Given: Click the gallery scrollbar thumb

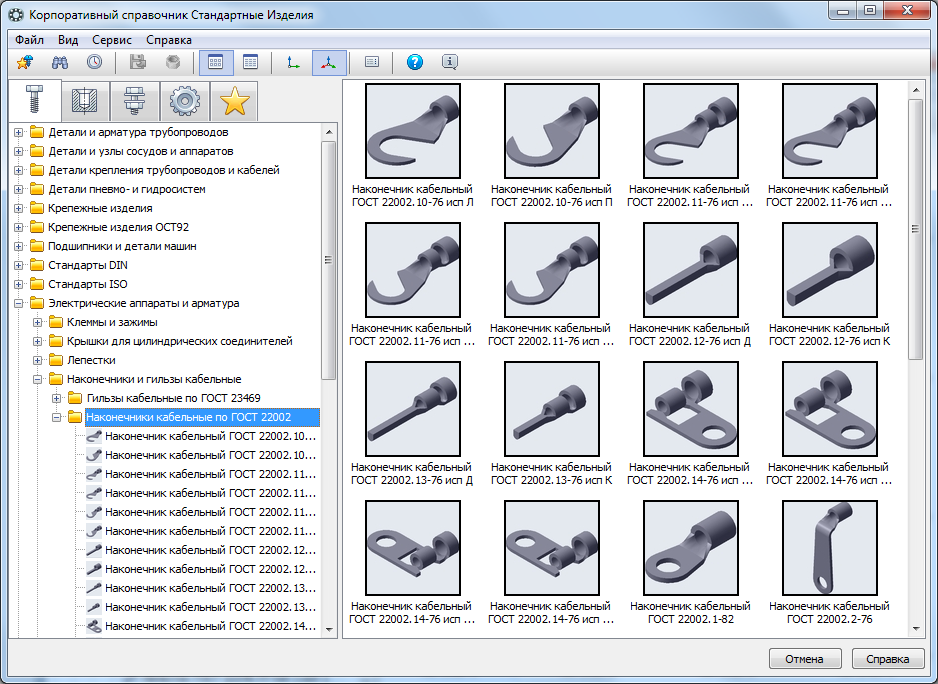Looking at the screenshot, I should coord(916,229).
